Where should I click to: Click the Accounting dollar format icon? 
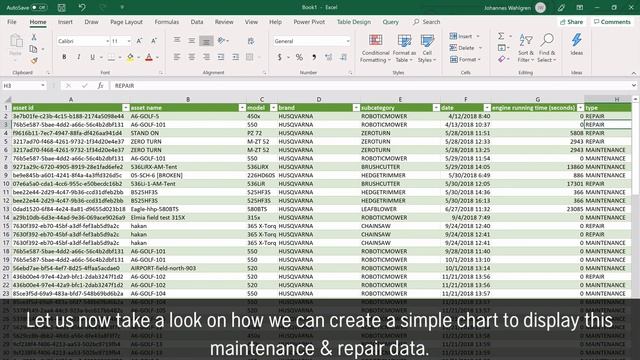tap(280, 57)
